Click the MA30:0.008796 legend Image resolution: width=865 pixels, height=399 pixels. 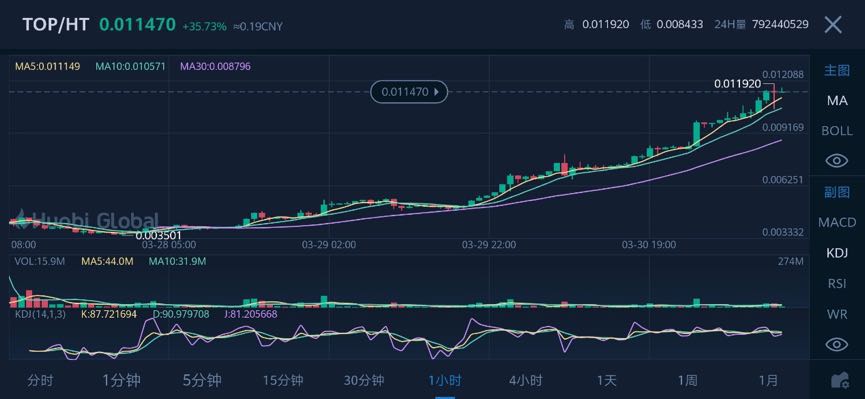point(215,66)
